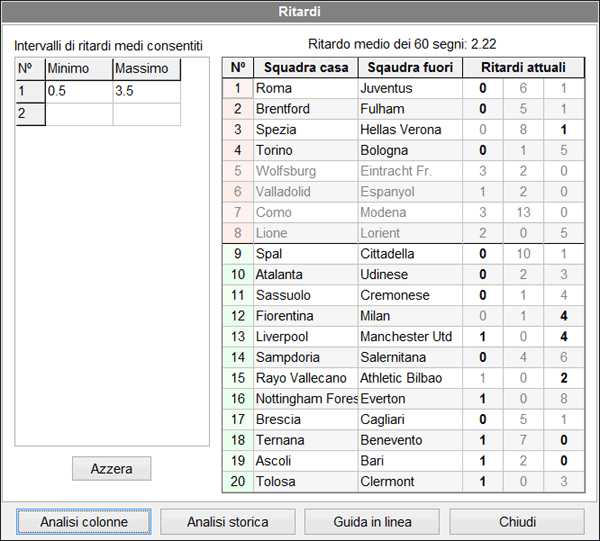Edit Massimo value 3.5 in row 1
600x541 pixels.
click(146, 91)
